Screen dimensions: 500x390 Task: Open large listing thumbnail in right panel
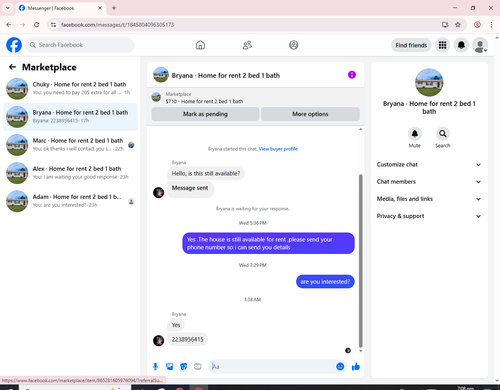(x=429, y=83)
